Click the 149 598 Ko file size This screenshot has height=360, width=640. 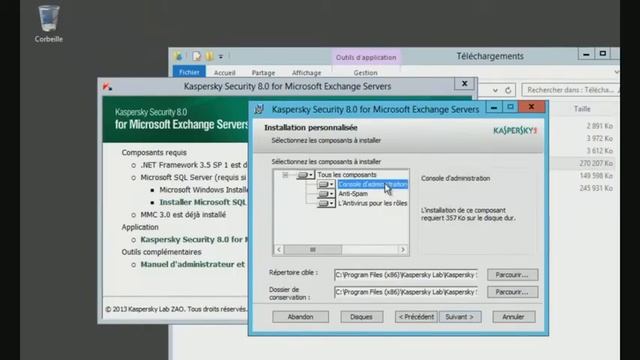pyautogui.click(x=596, y=176)
